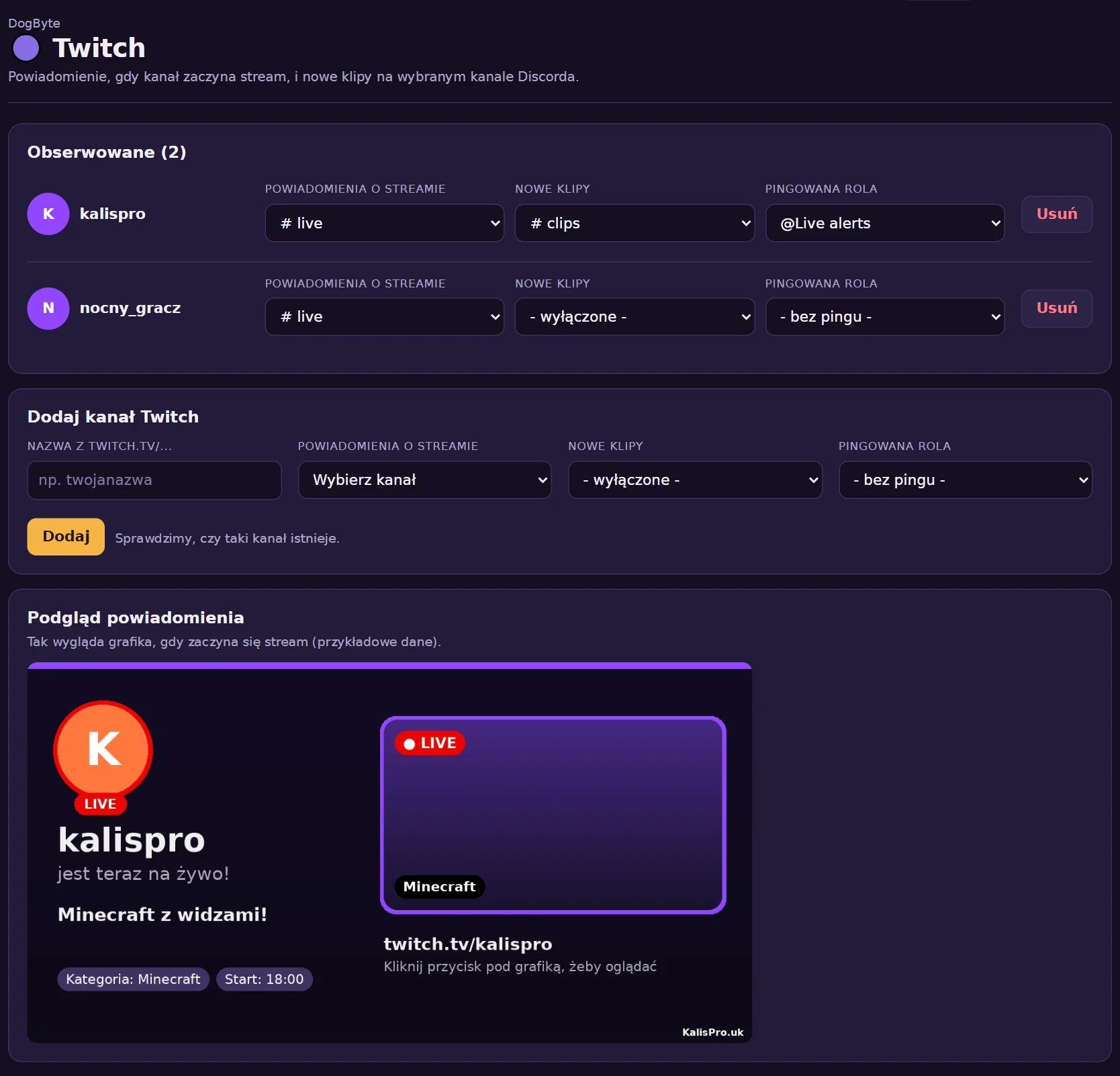Click the purple Twitch circle icon in header
The image size is (1120, 1076).
coord(26,48)
